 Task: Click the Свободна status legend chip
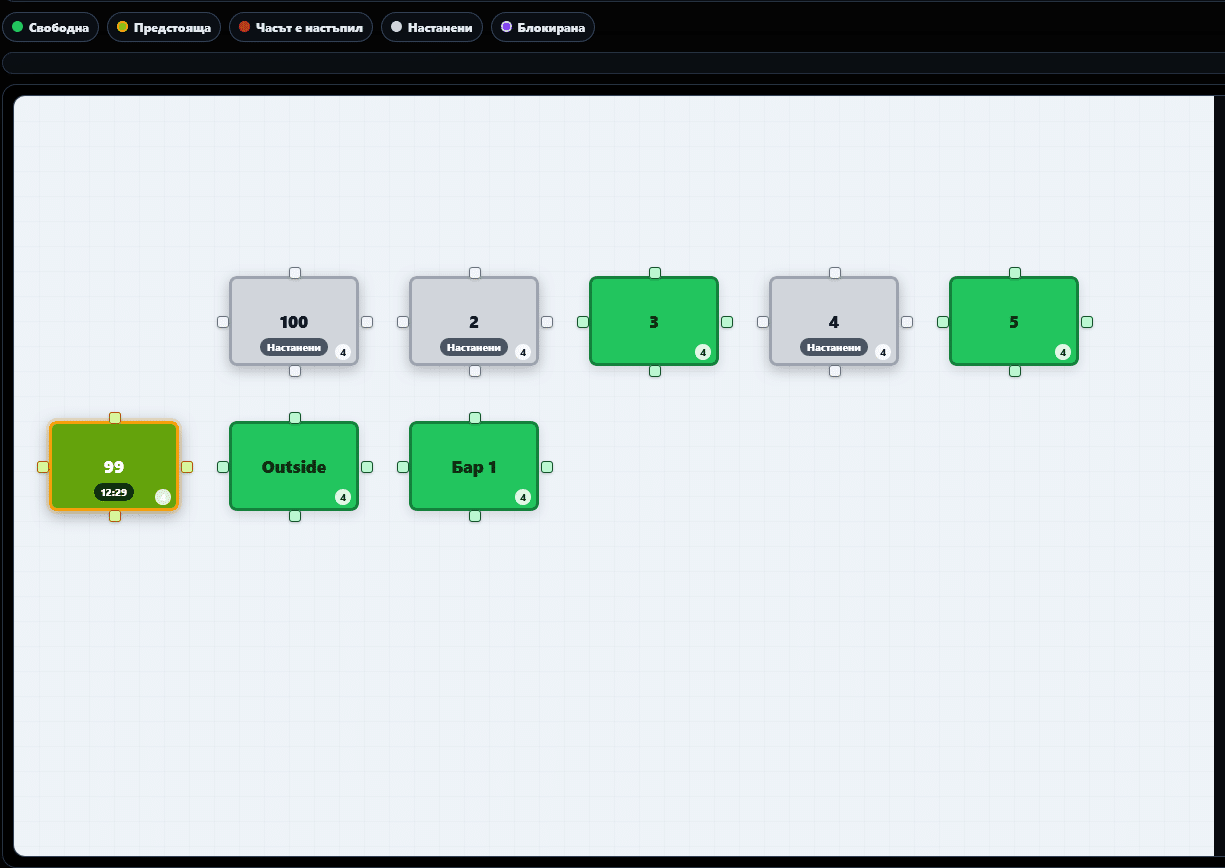pyautogui.click(x=51, y=28)
